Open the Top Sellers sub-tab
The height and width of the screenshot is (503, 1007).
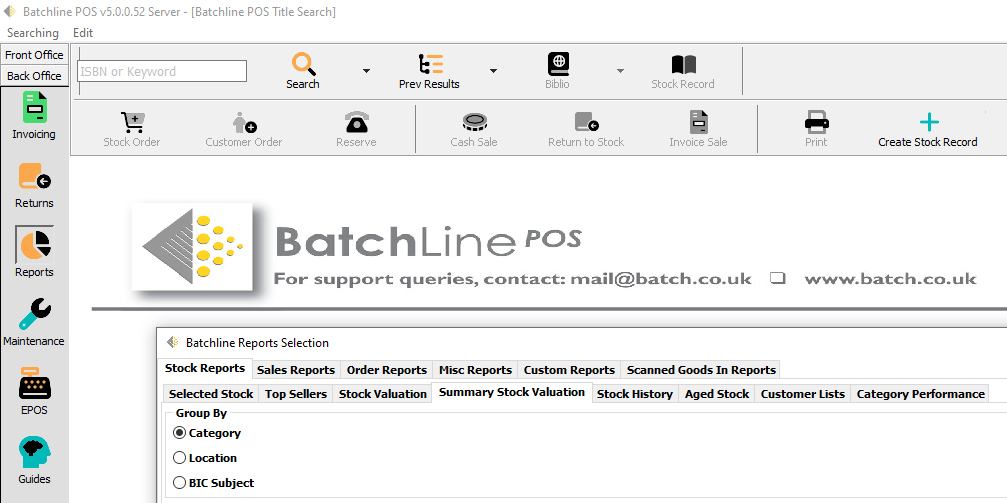pos(296,394)
